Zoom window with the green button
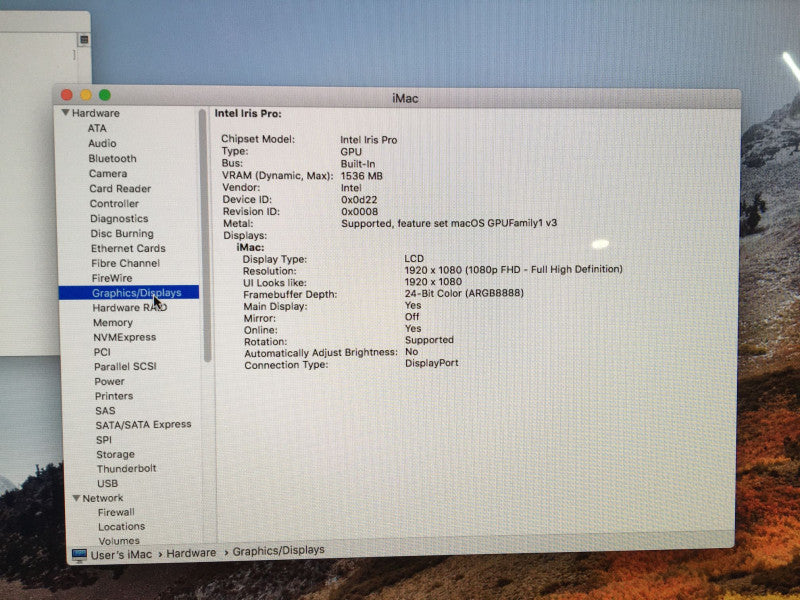Viewport: 800px width, 600px height. tap(105, 95)
